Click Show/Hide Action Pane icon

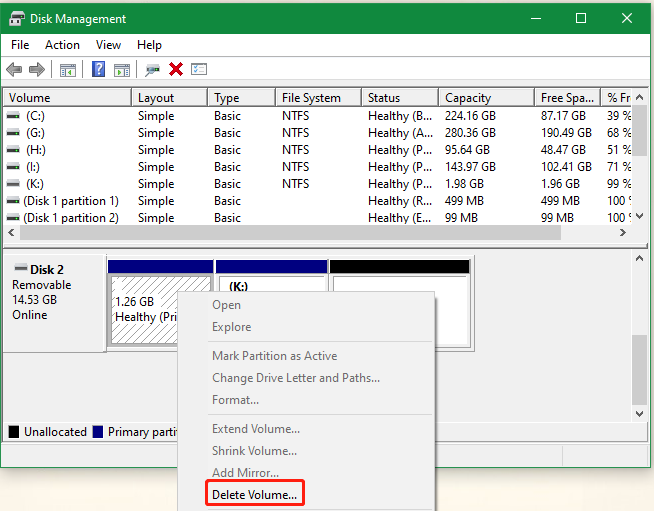click(122, 70)
